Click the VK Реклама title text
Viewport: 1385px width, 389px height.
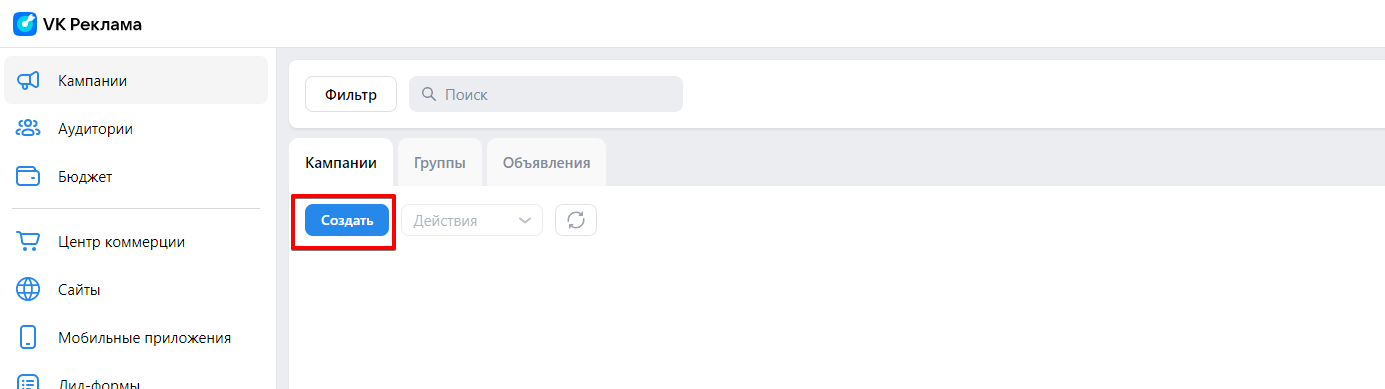(92, 25)
